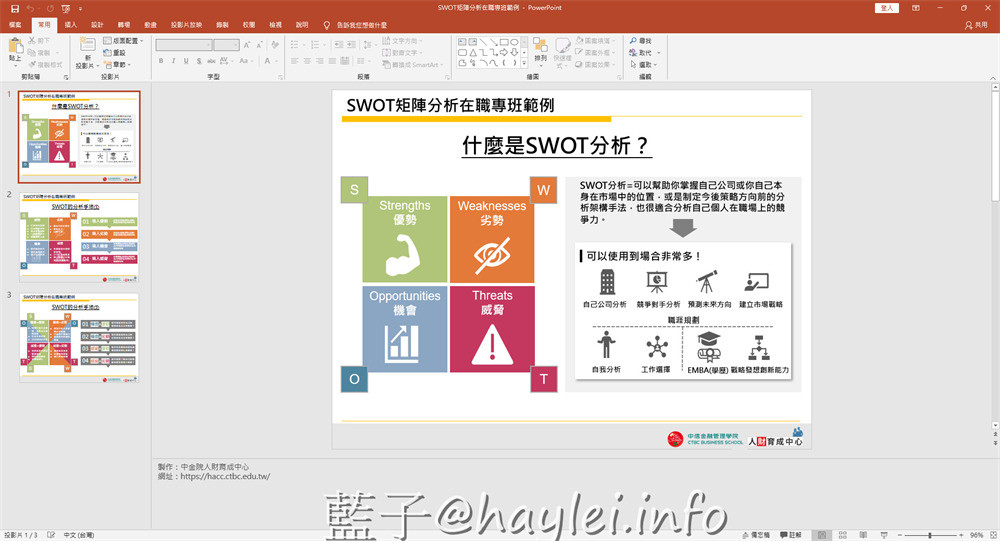Switch to Normal view icon

[x=822, y=535]
